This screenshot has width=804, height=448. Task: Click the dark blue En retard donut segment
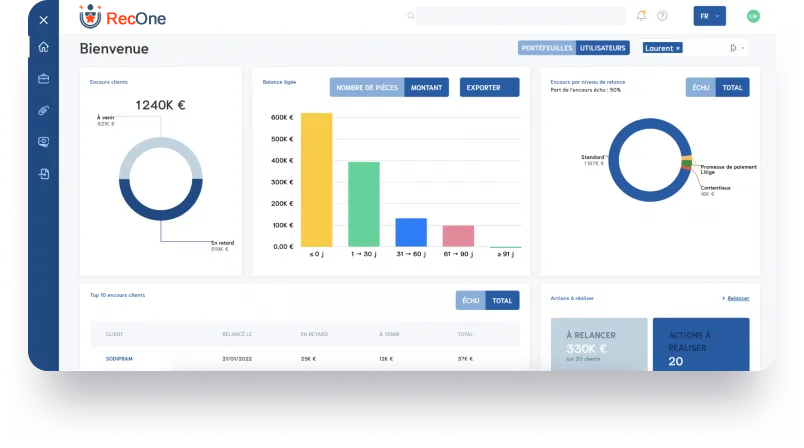click(x=160, y=215)
